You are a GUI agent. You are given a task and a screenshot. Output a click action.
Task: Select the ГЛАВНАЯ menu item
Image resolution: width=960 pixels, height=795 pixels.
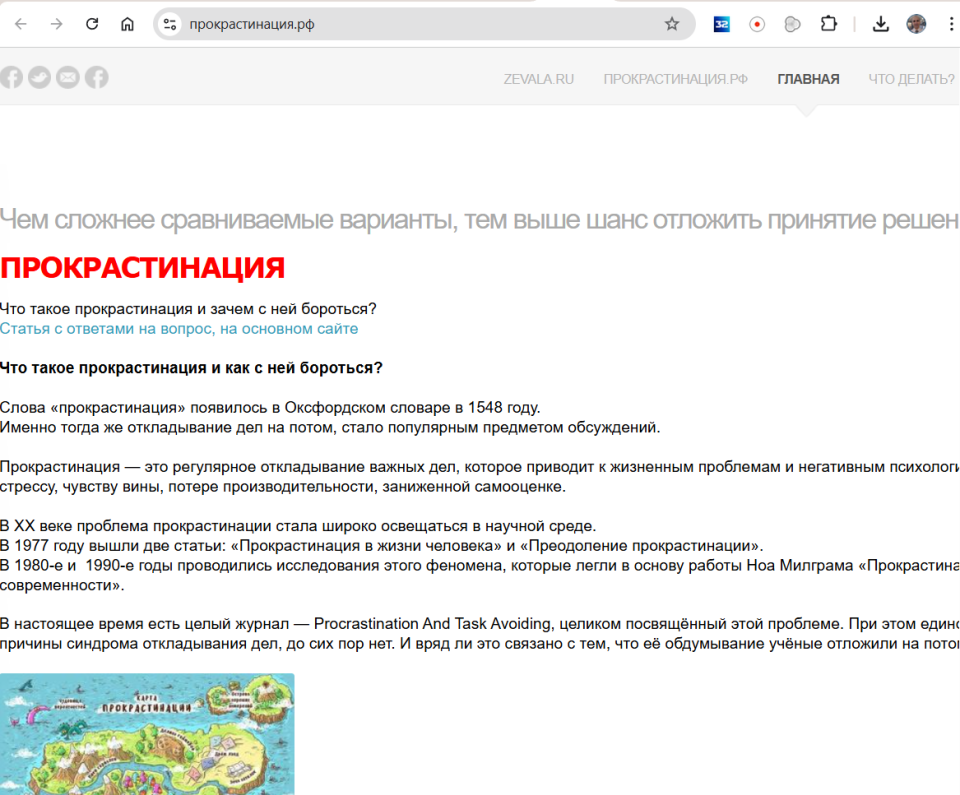click(x=808, y=78)
